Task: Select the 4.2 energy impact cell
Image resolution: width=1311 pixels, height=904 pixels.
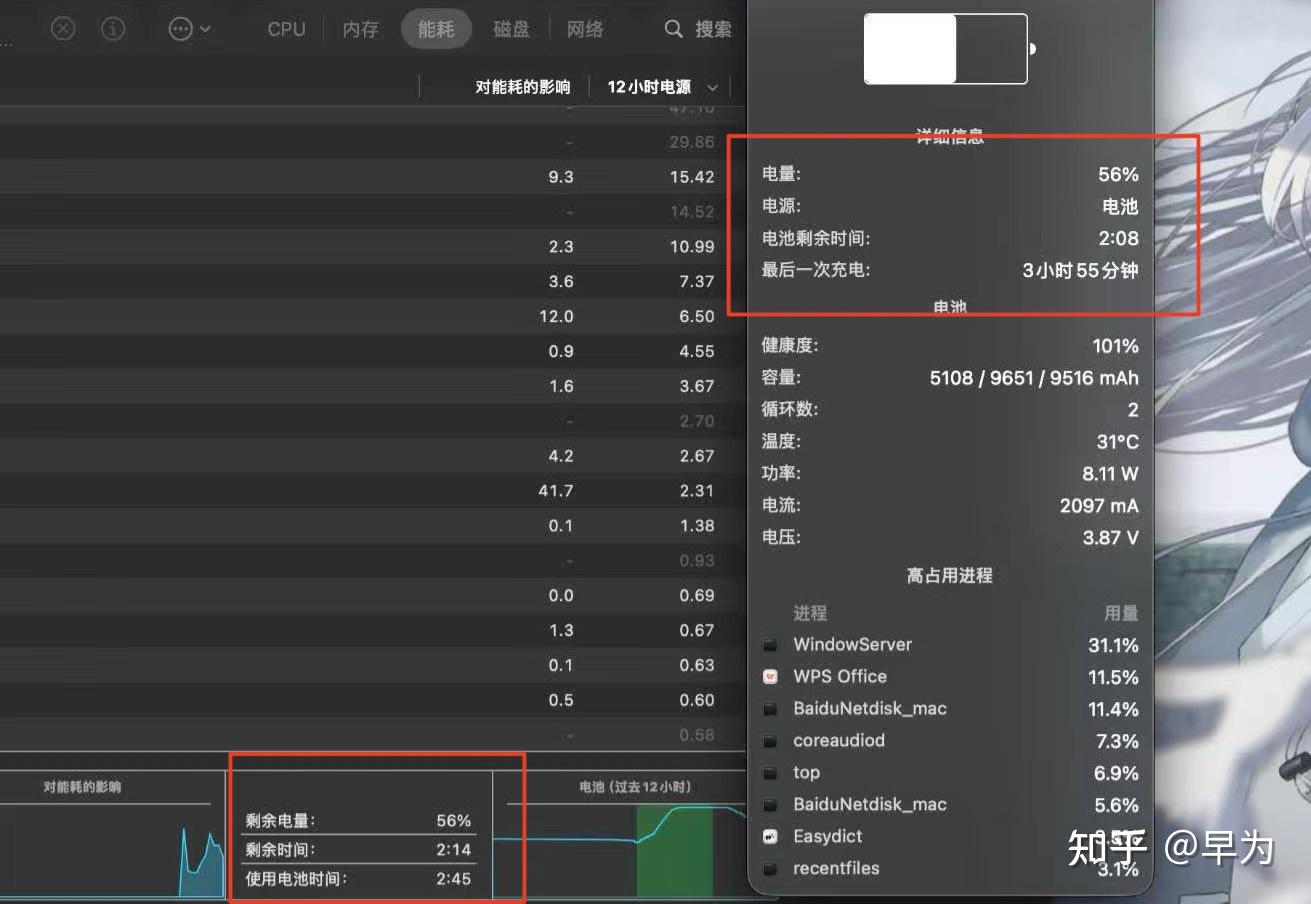Action: (561, 456)
